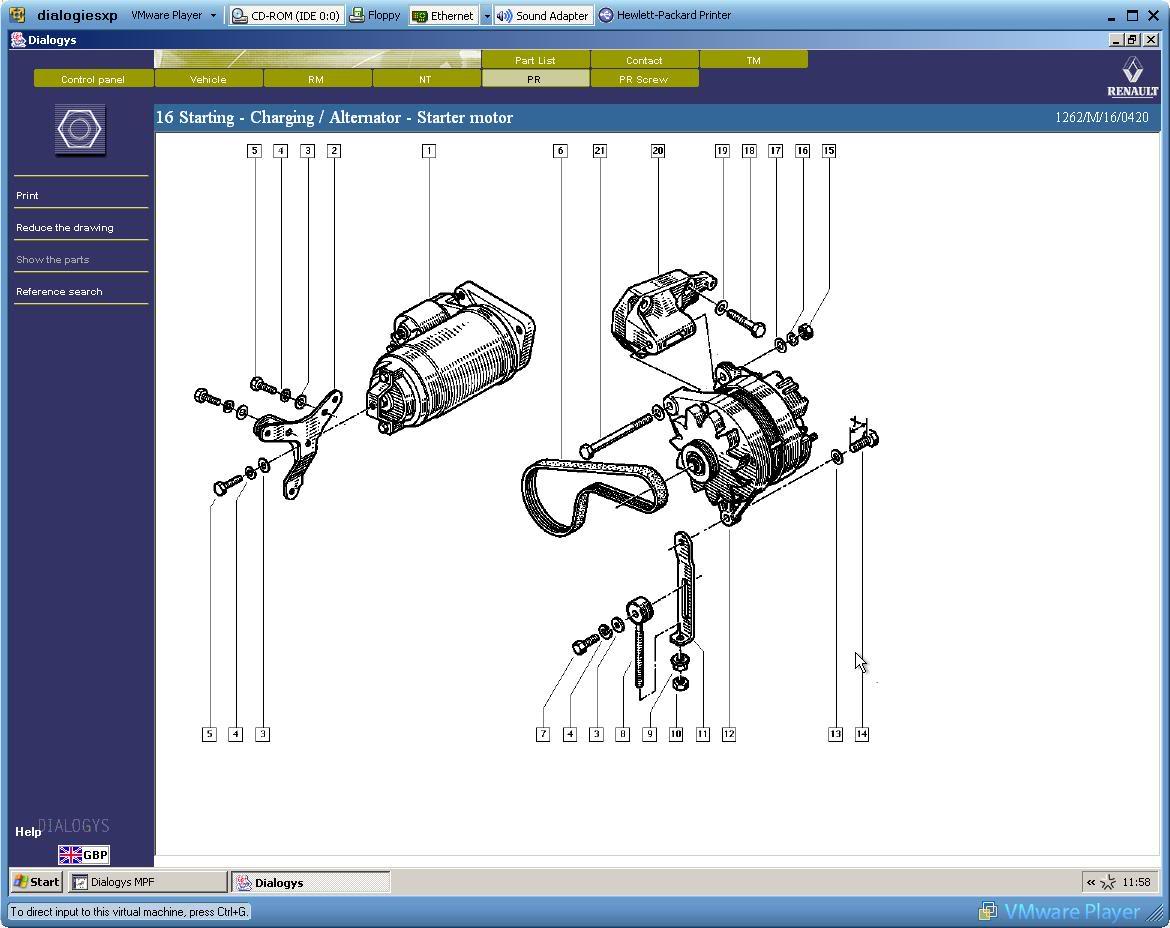The width and height of the screenshot is (1170, 928).
Task: Click the VMware Player logo bottom right
Action: [x=1060, y=911]
